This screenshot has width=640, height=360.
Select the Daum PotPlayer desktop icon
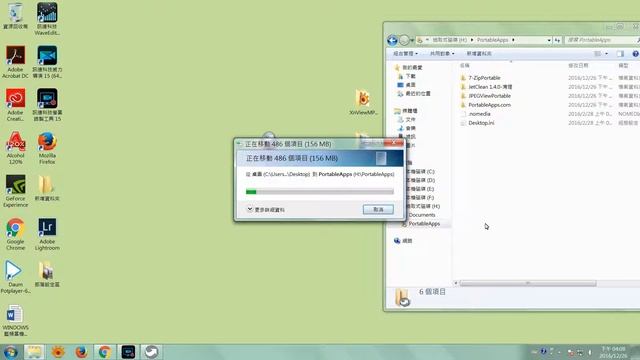coord(16,277)
